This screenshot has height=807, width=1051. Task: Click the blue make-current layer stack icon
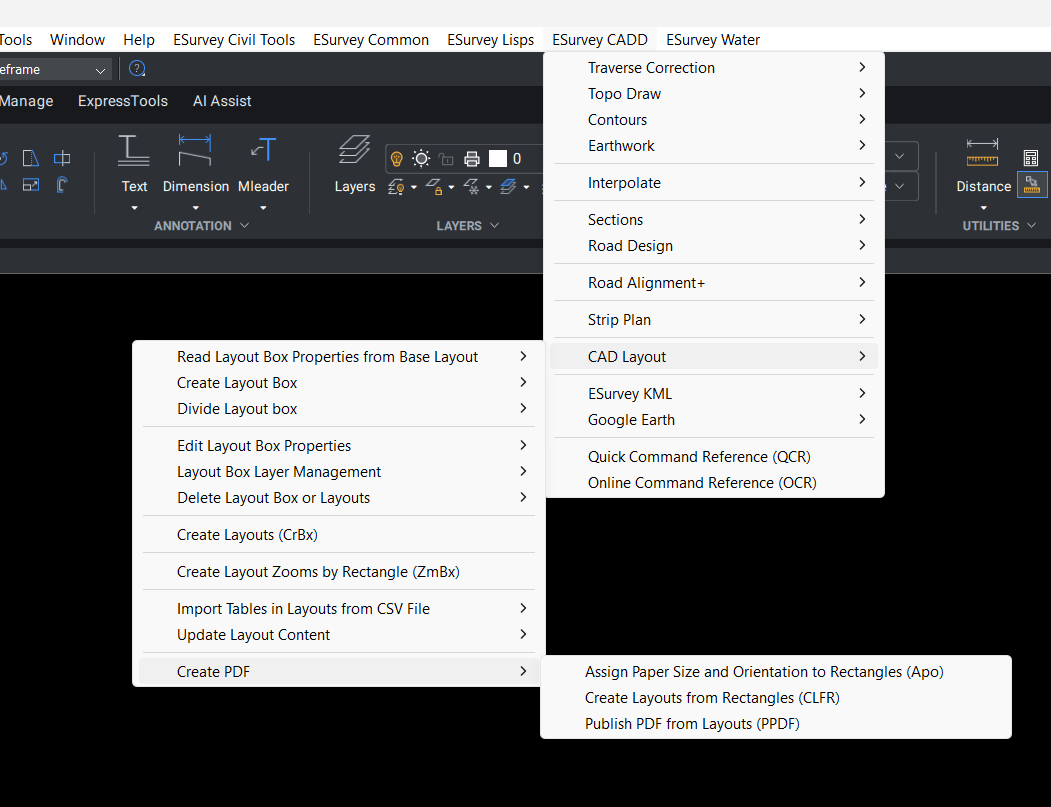(x=508, y=187)
